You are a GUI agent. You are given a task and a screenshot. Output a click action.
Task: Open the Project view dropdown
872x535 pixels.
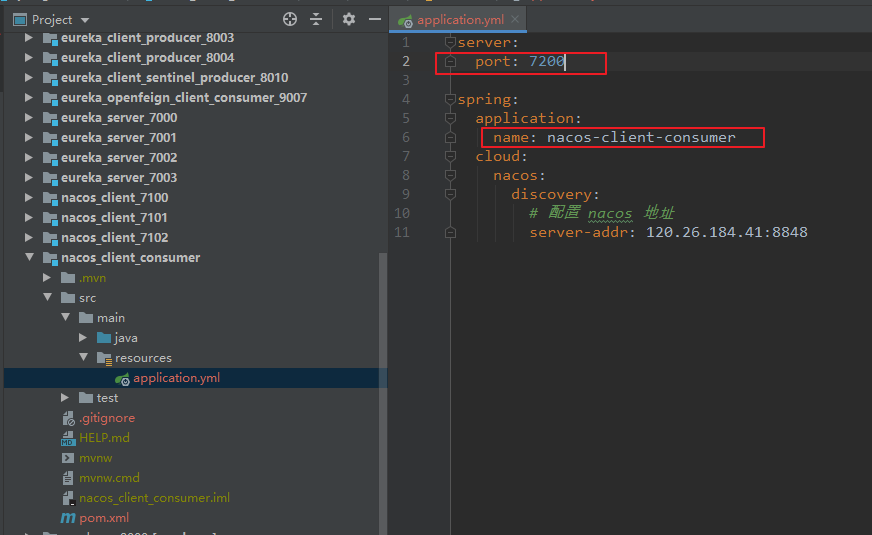(85, 20)
